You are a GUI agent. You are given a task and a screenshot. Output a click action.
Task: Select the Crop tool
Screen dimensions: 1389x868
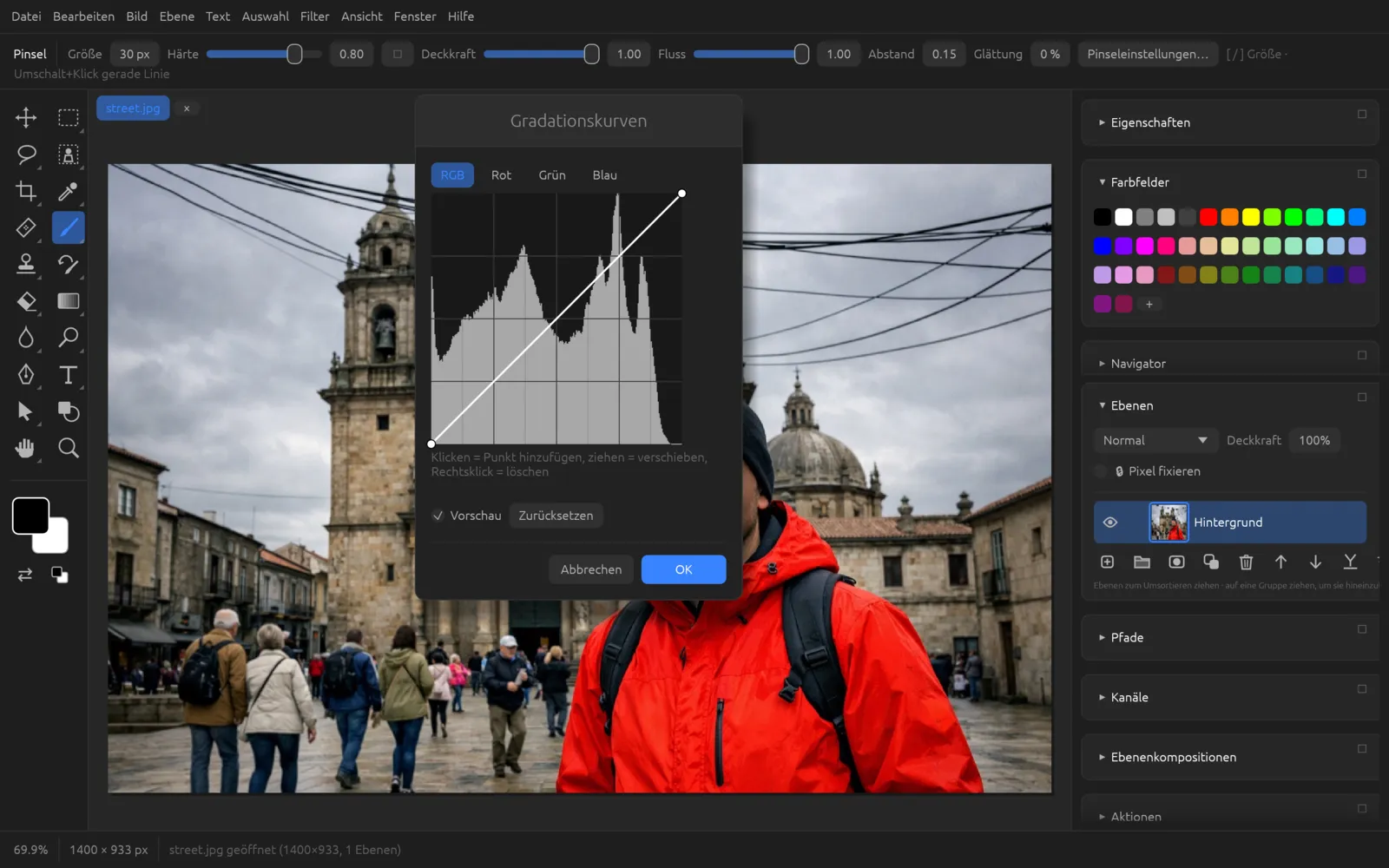pos(26,191)
